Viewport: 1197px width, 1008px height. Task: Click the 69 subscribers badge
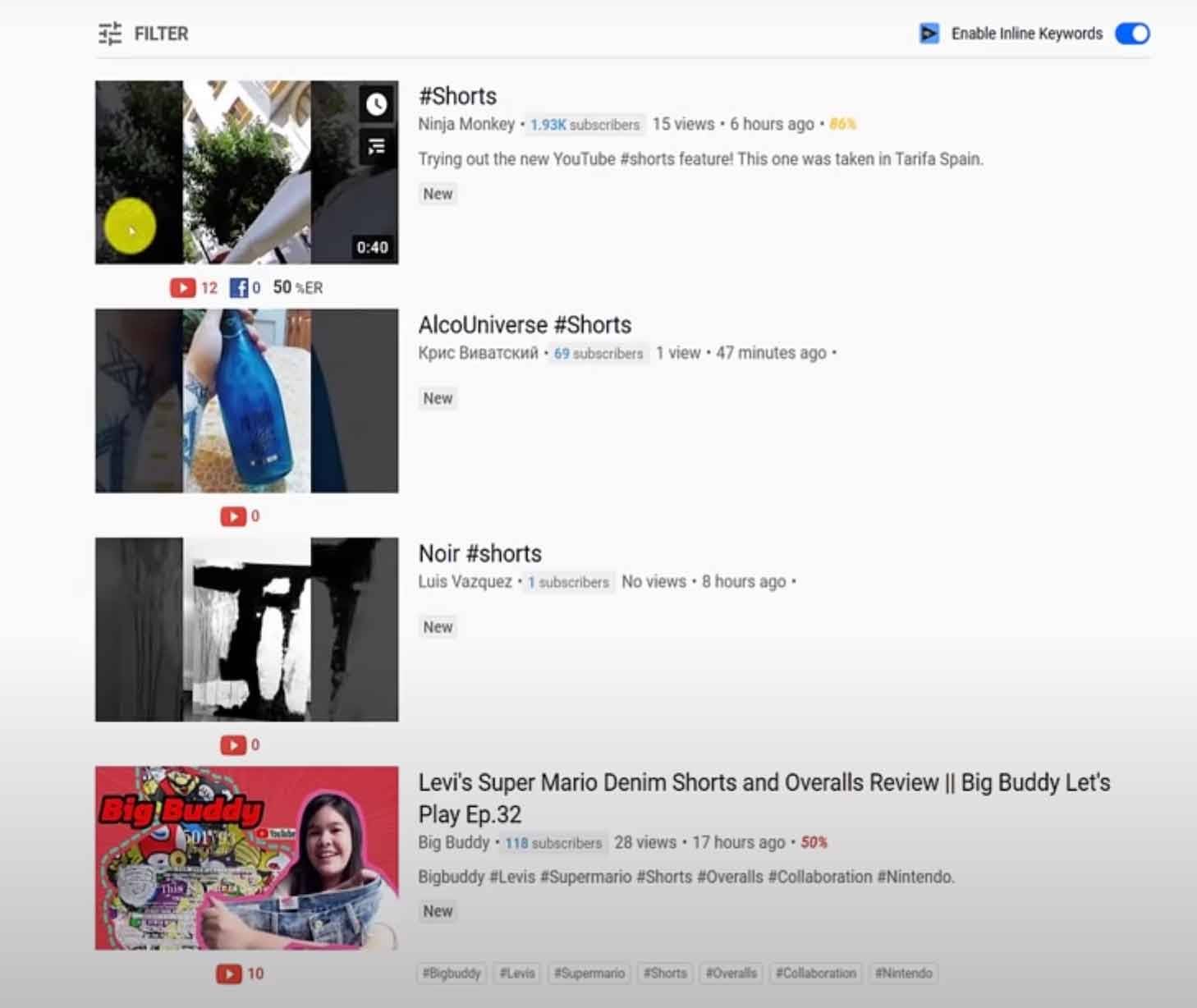click(x=598, y=354)
